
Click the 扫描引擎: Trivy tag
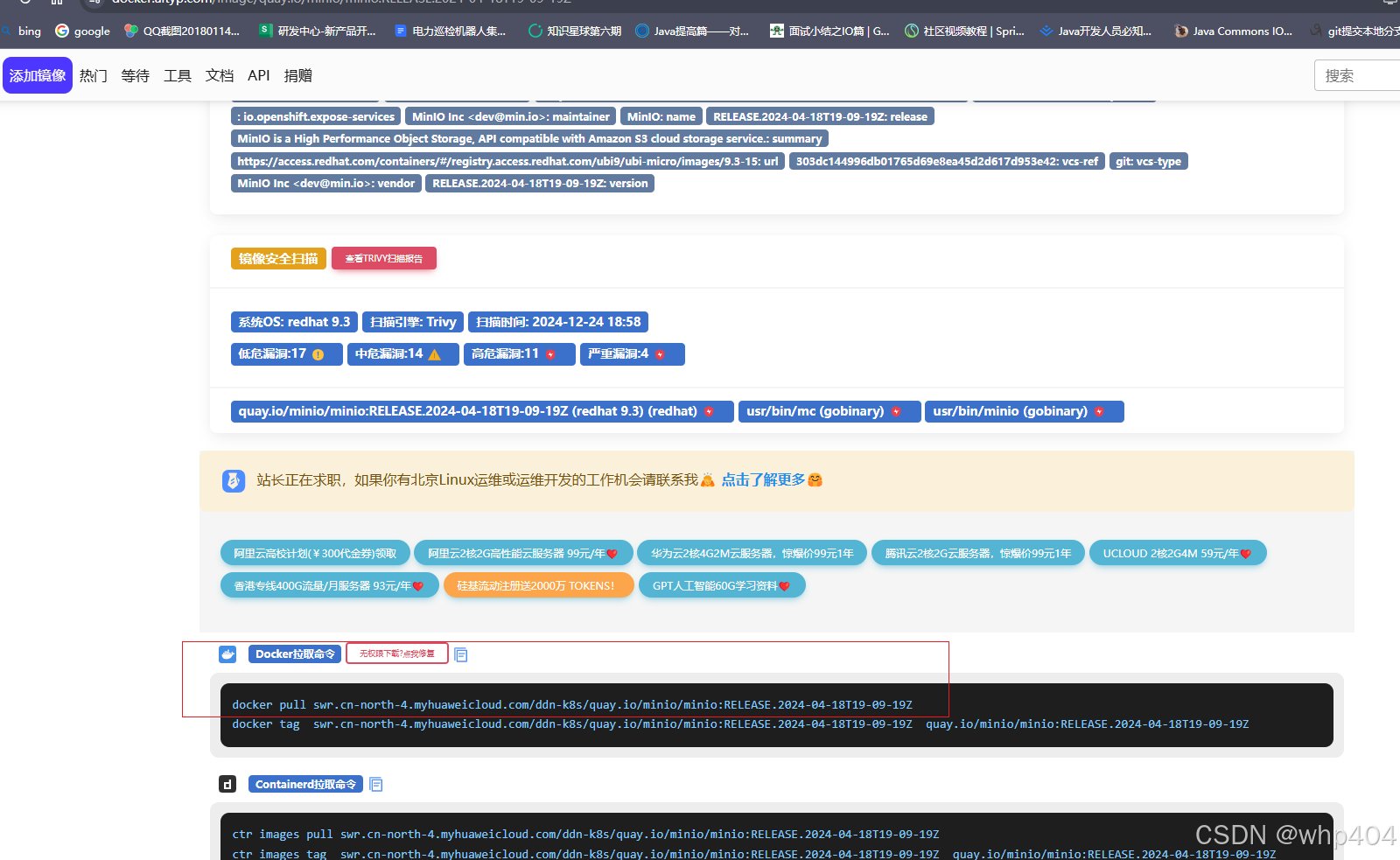(413, 322)
